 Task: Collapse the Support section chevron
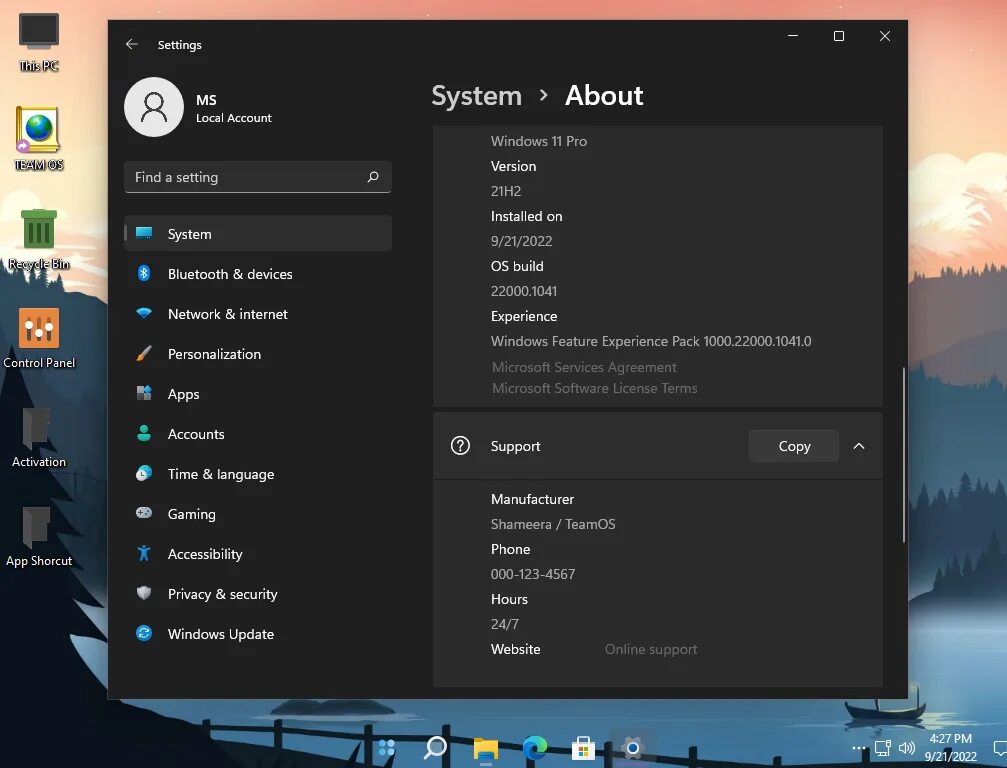click(859, 446)
